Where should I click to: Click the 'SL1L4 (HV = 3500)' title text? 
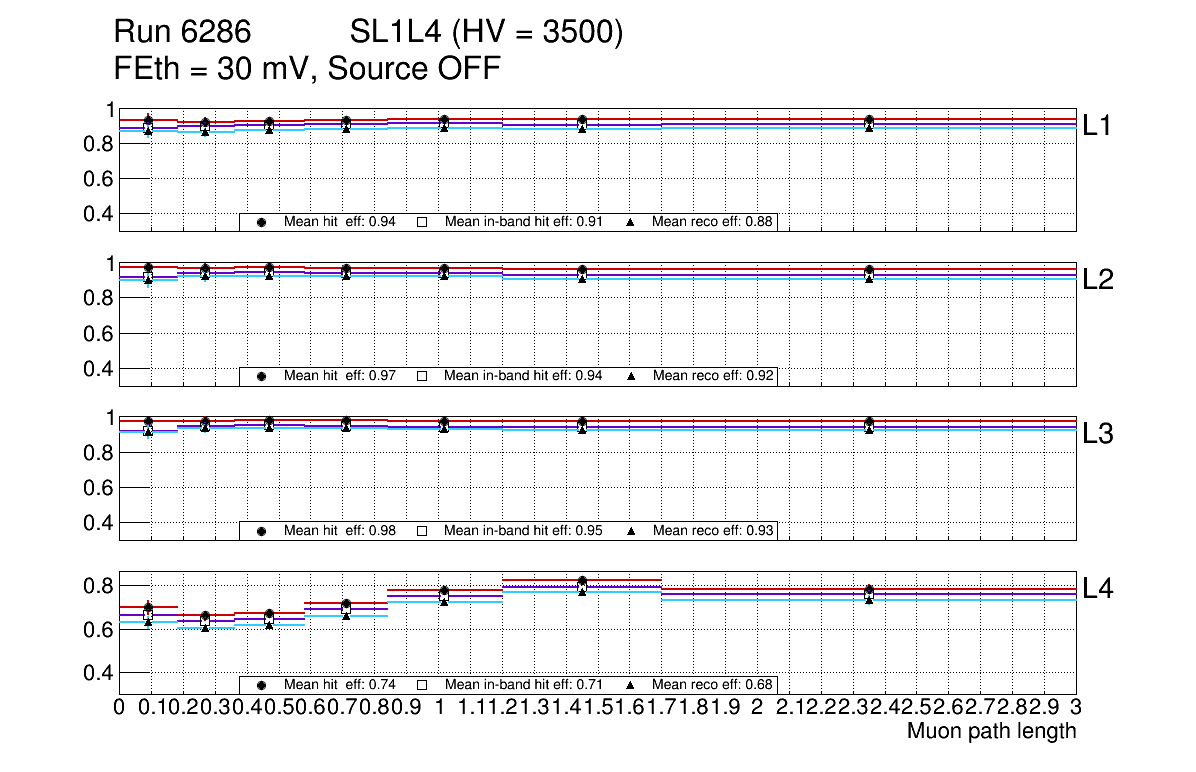tap(487, 34)
